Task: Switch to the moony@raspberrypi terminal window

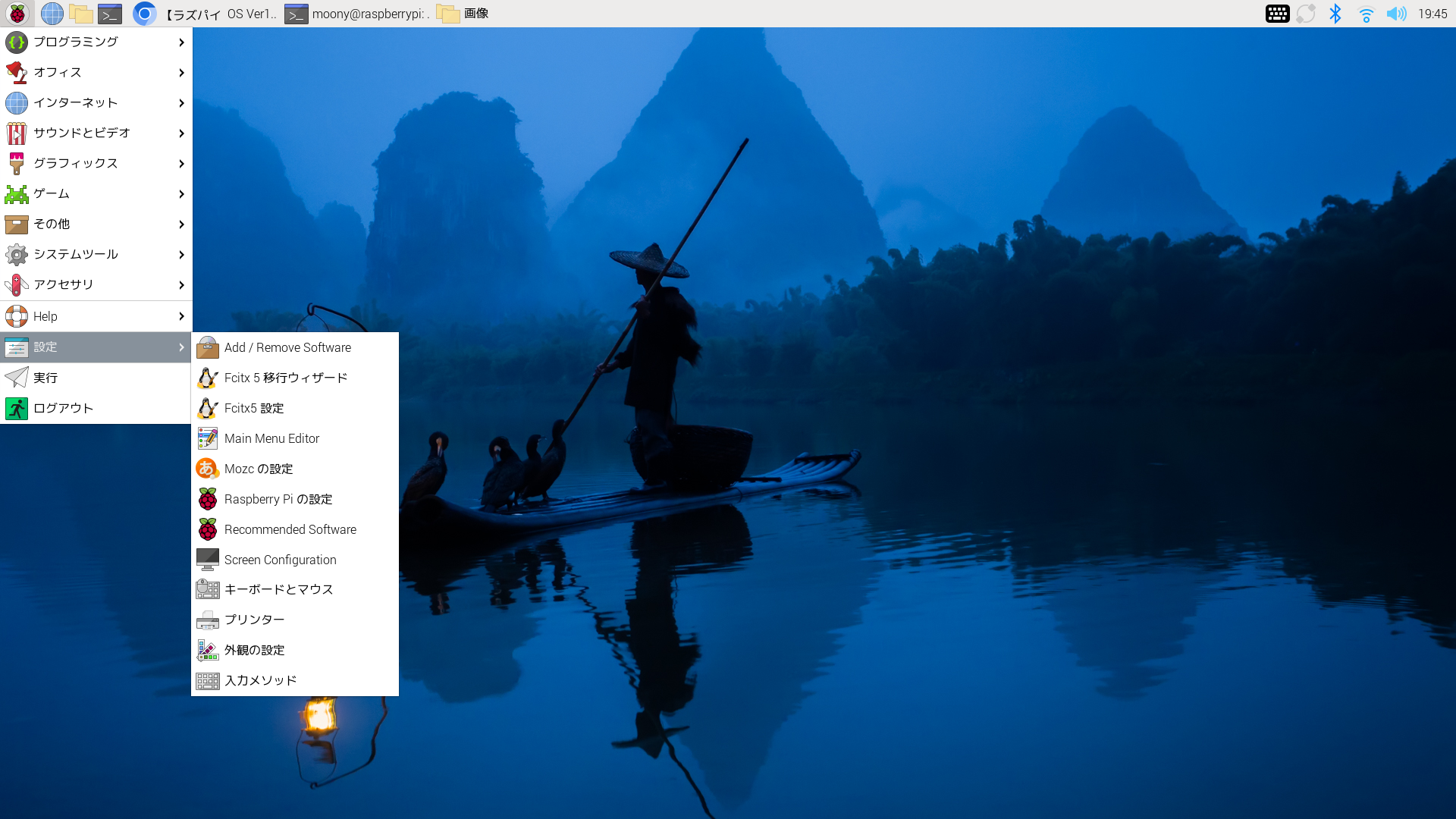Action: tap(356, 14)
